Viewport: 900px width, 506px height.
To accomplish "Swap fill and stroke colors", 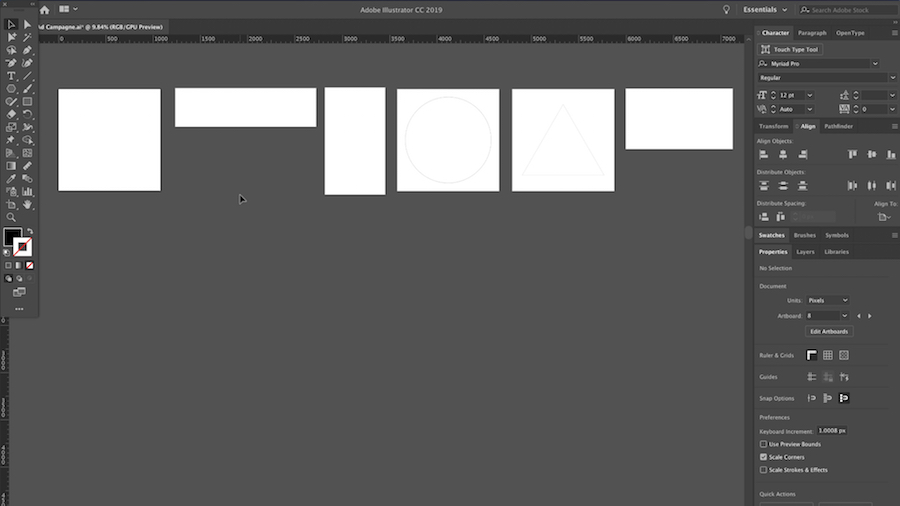I will point(30,231).
